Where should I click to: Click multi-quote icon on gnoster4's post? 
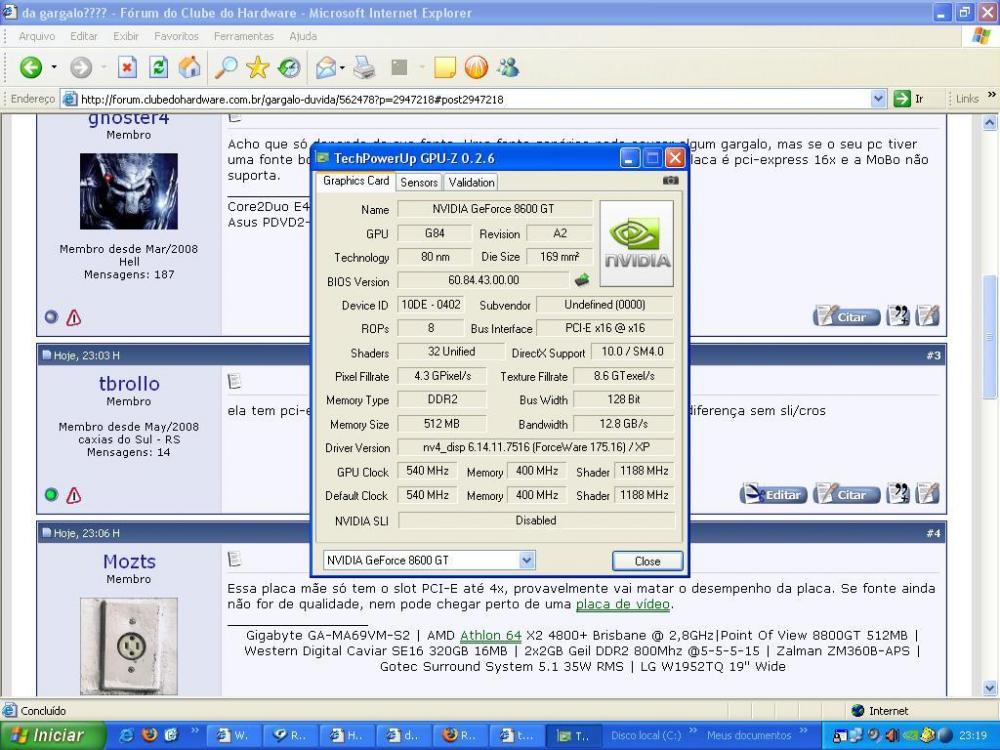pos(898,316)
